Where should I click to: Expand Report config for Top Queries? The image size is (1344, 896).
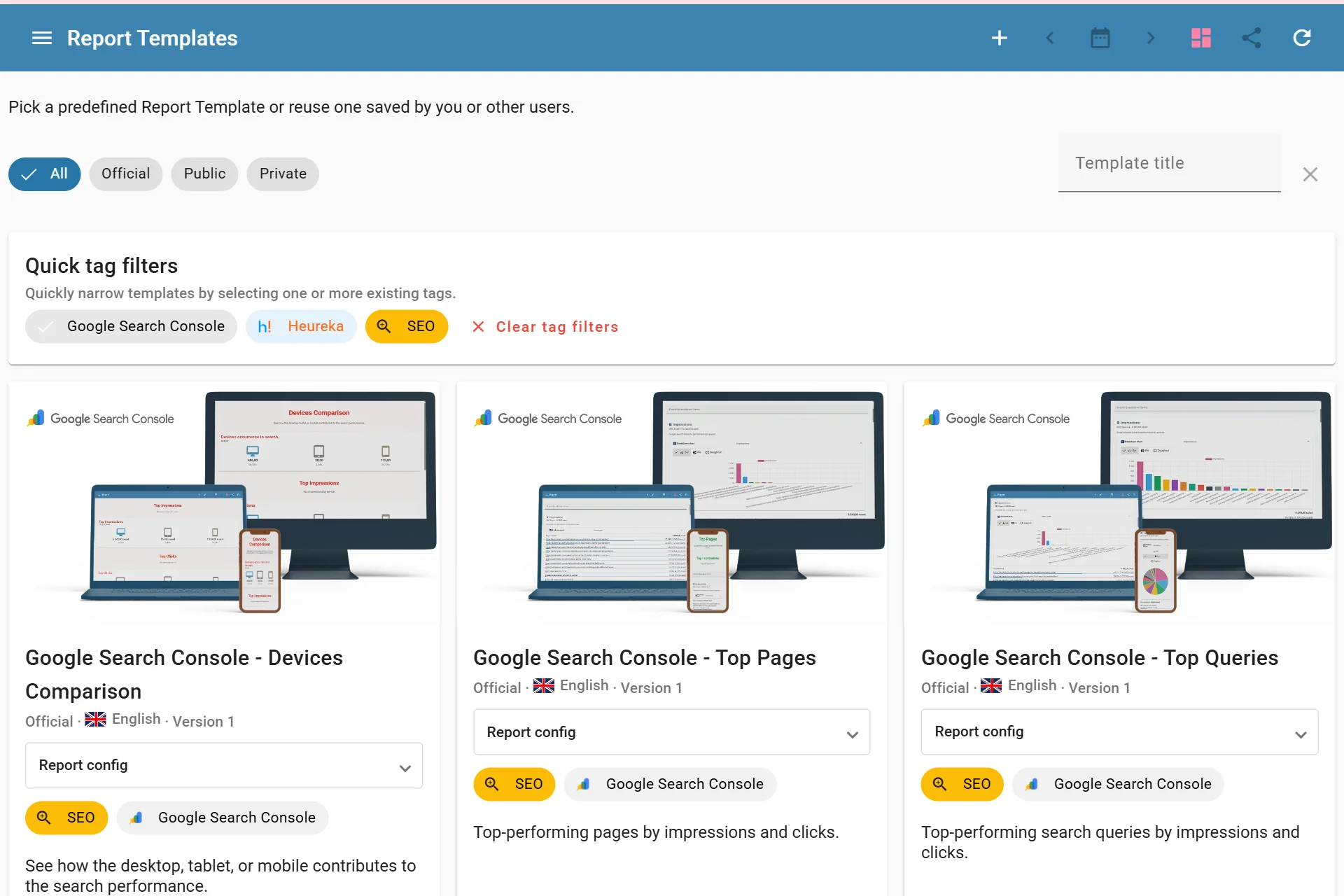pos(1120,731)
